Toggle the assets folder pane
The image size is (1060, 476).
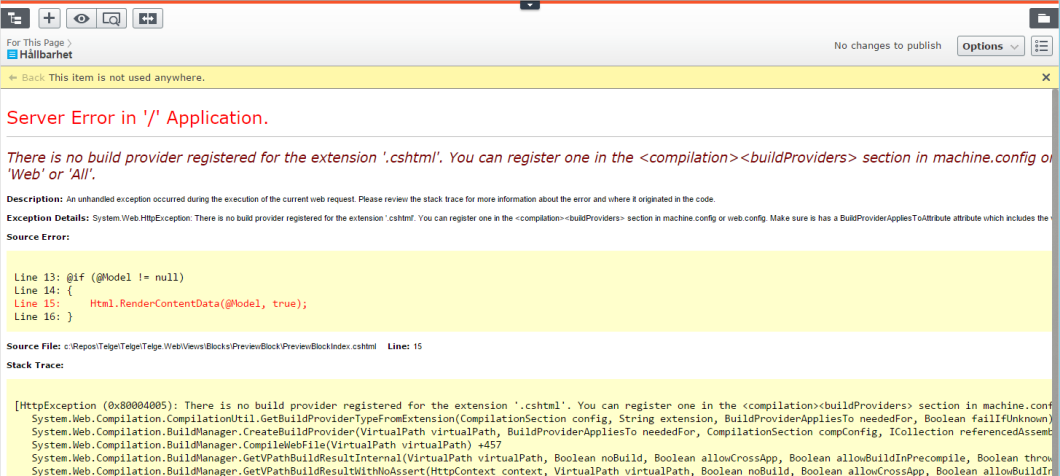click(1041, 18)
